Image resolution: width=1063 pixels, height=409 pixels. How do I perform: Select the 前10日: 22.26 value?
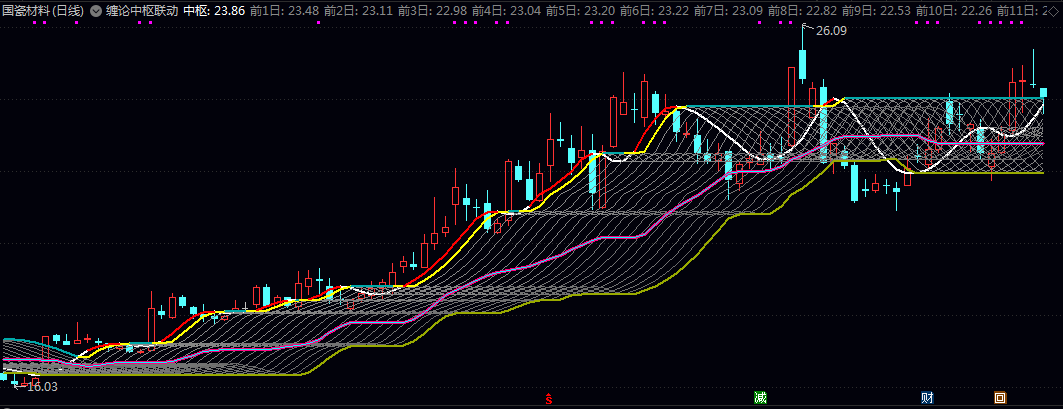(x=952, y=11)
